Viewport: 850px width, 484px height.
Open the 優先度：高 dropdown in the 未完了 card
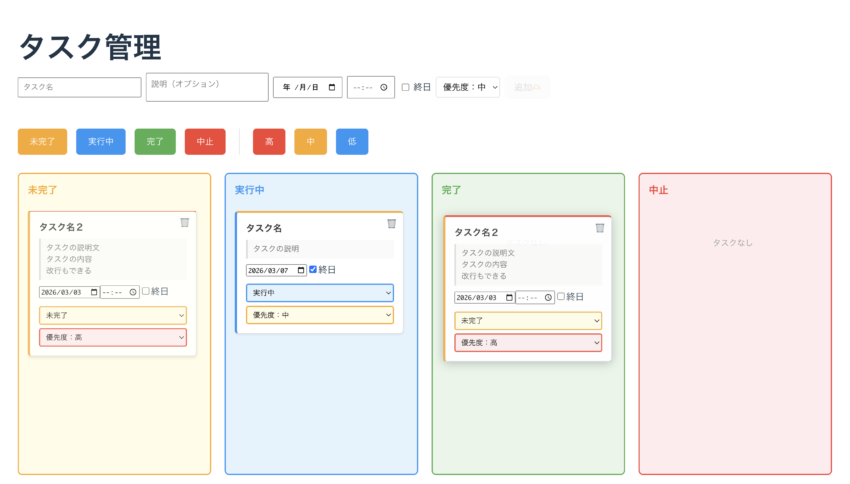[x=112, y=338]
